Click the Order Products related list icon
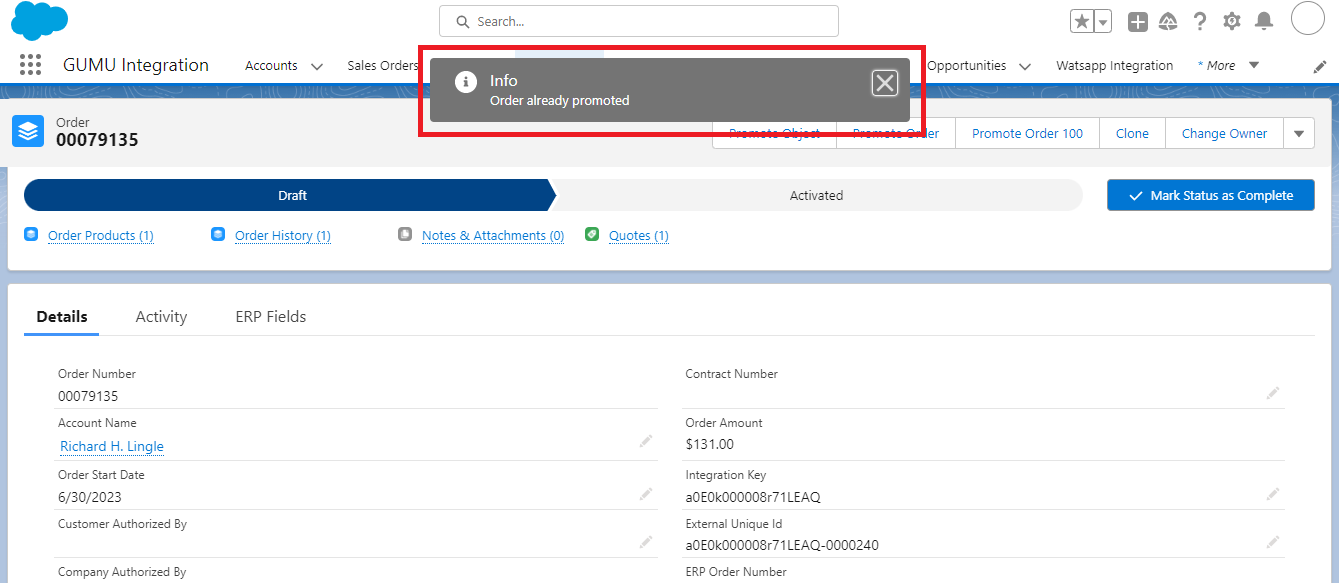1339x583 pixels. (31, 235)
